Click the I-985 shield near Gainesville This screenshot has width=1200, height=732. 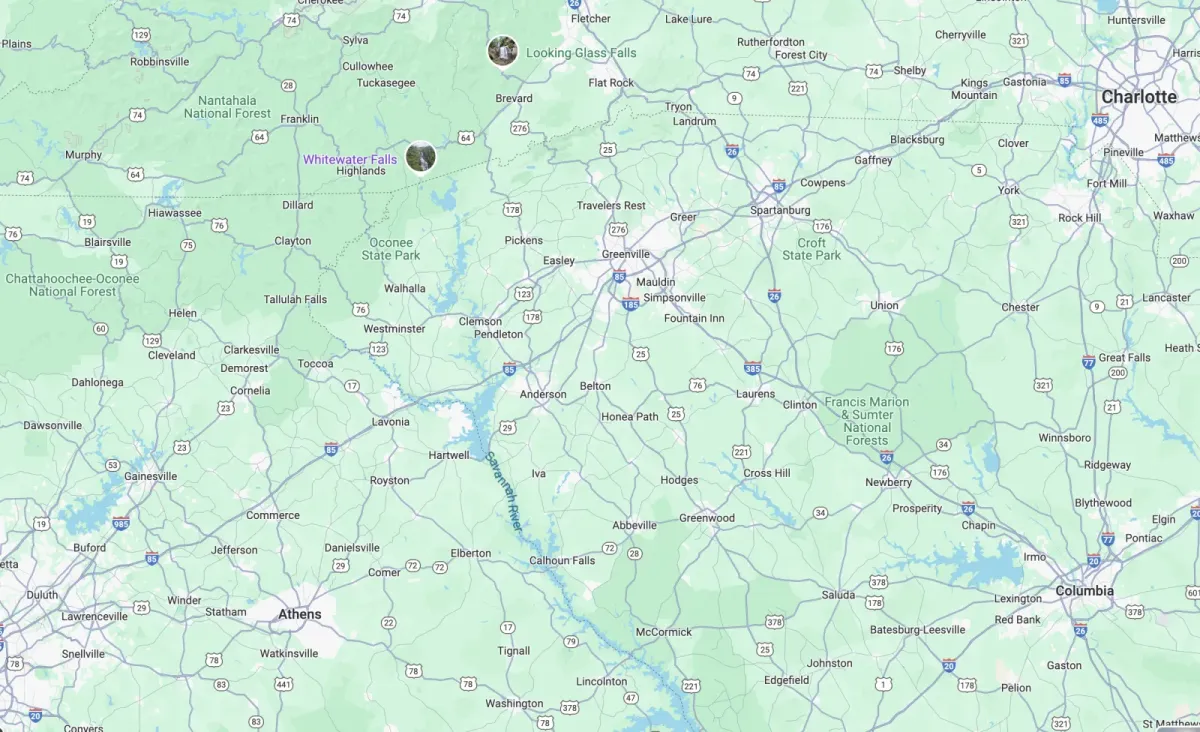[121, 523]
